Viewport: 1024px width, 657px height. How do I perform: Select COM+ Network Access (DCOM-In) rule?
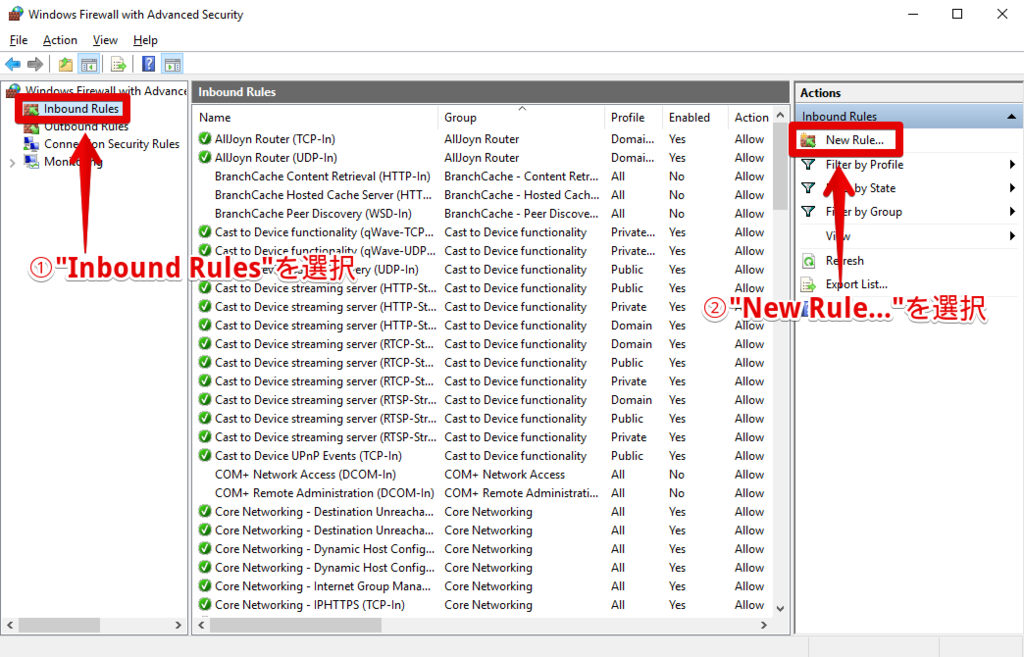coord(305,474)
